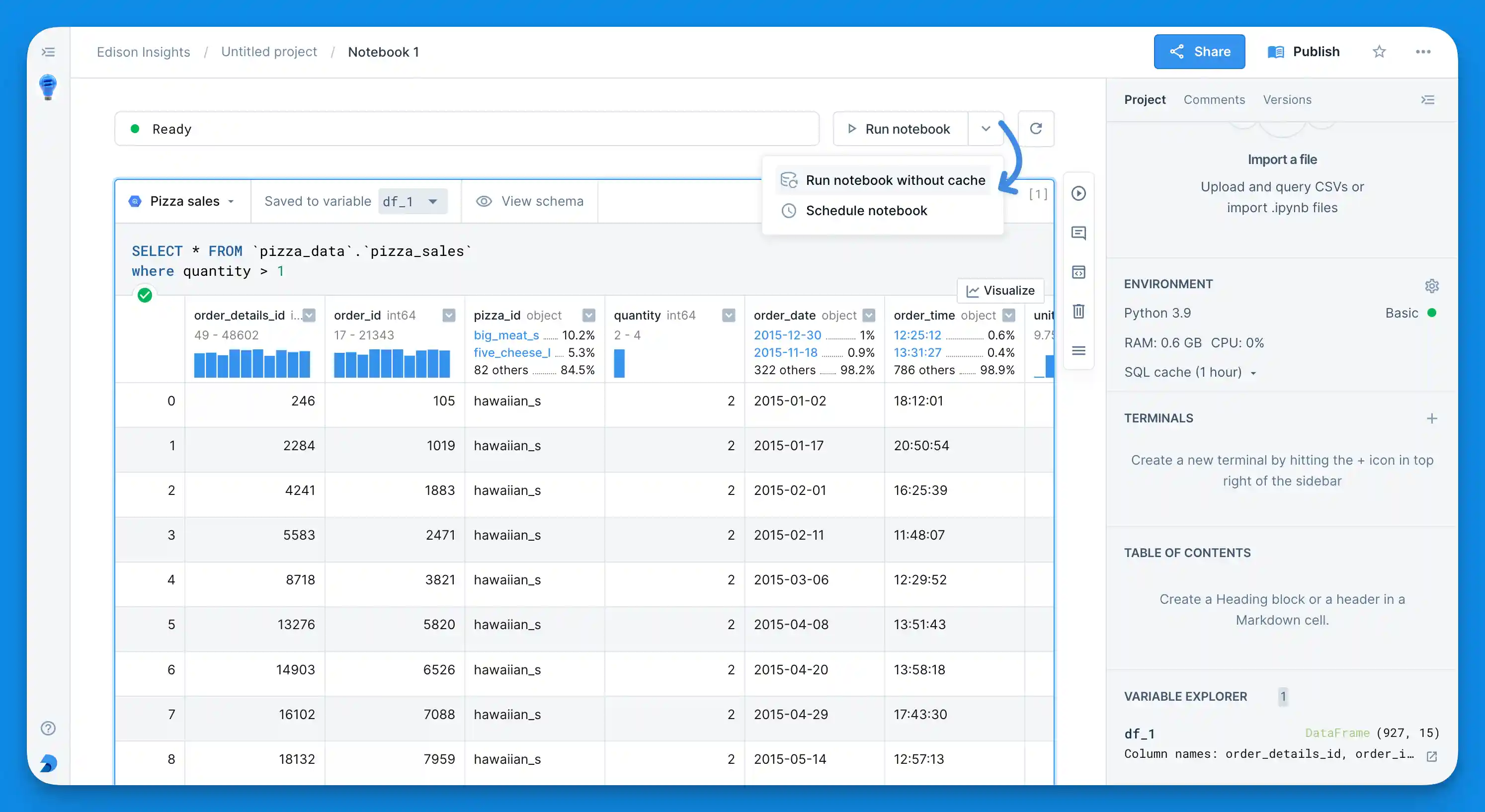Expand the SQL cache (1 hour) dropdown
Viewport: 1485px width, 812px height.
[1190, 372]
